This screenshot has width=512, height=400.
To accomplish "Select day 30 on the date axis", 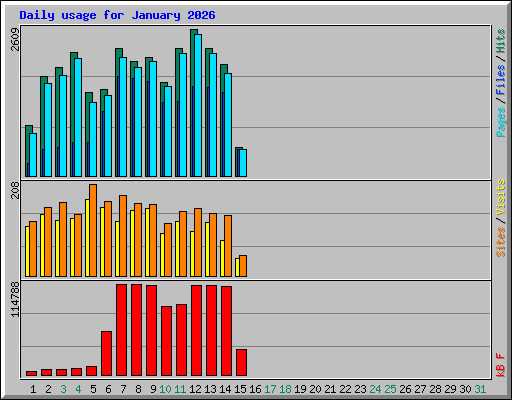I will 465,389.
